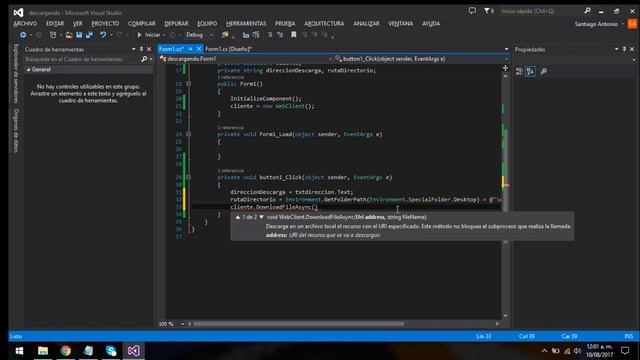Open the COMPILAR menu
The width and height of the screenshot is (640, 360).
click(142, 24)
